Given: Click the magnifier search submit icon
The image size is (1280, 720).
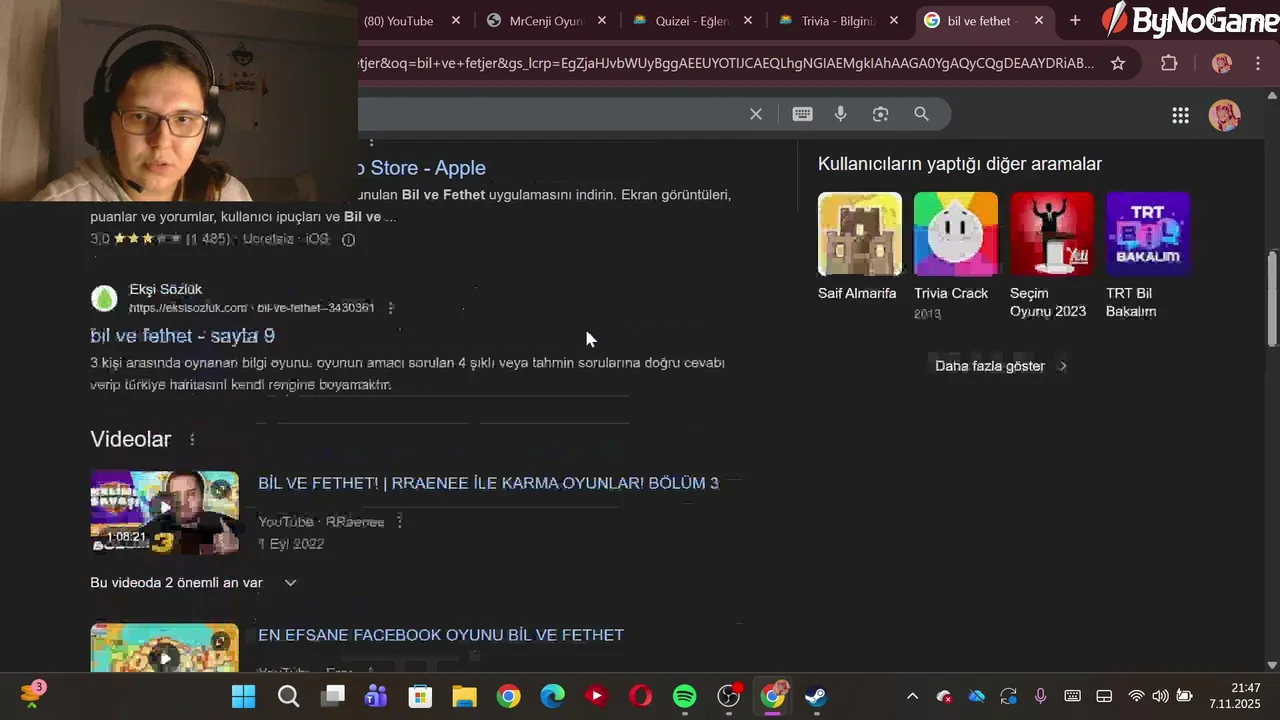Looking at the screenshot, I should click(922, 114).
